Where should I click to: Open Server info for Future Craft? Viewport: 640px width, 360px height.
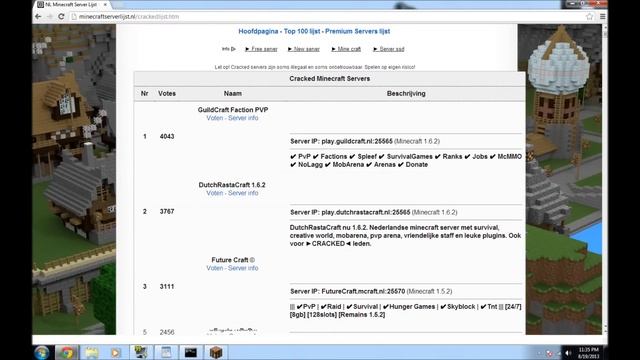tap(243, 268)
